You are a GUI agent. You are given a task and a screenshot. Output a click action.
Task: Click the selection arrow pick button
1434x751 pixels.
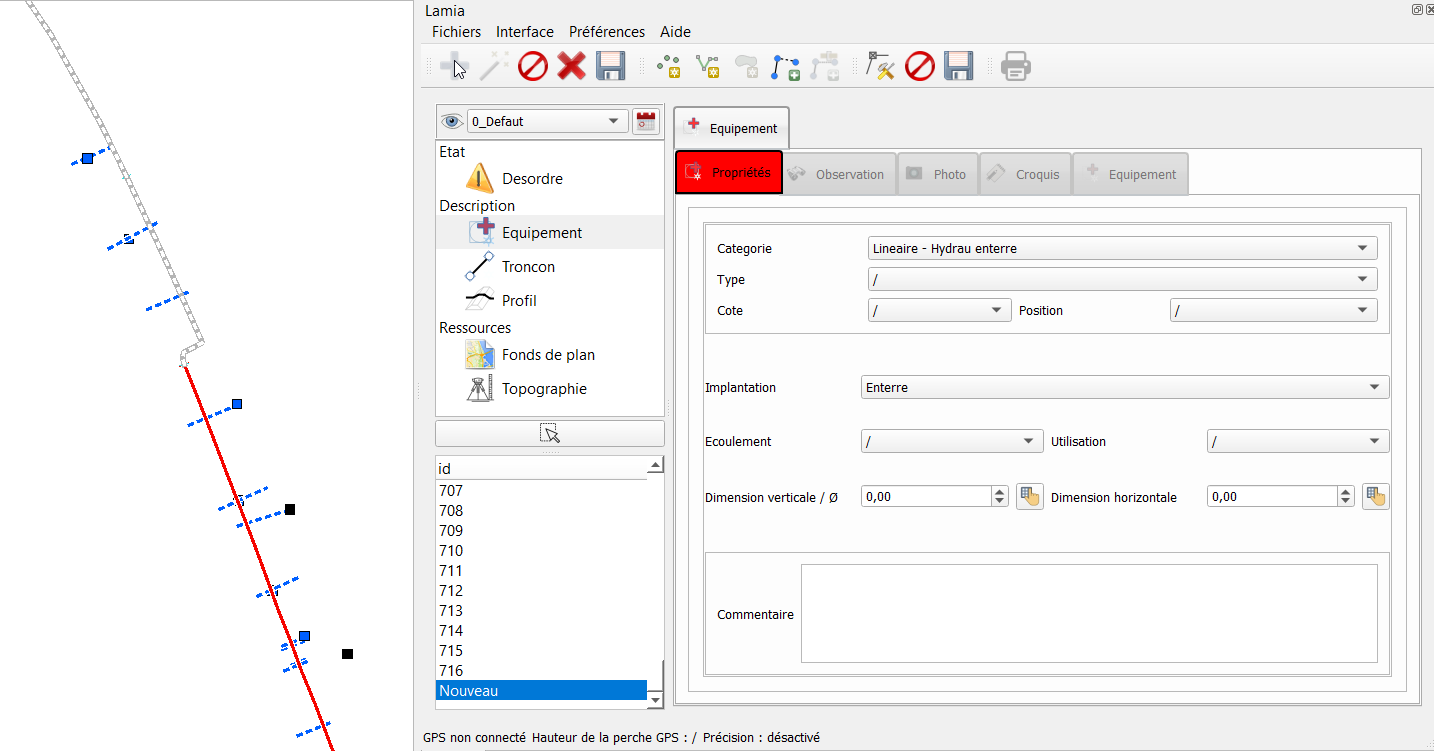pos(550,433)
